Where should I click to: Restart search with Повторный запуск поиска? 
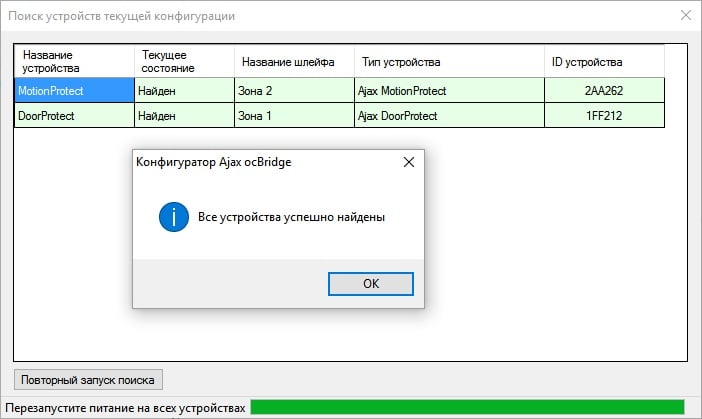88,380
